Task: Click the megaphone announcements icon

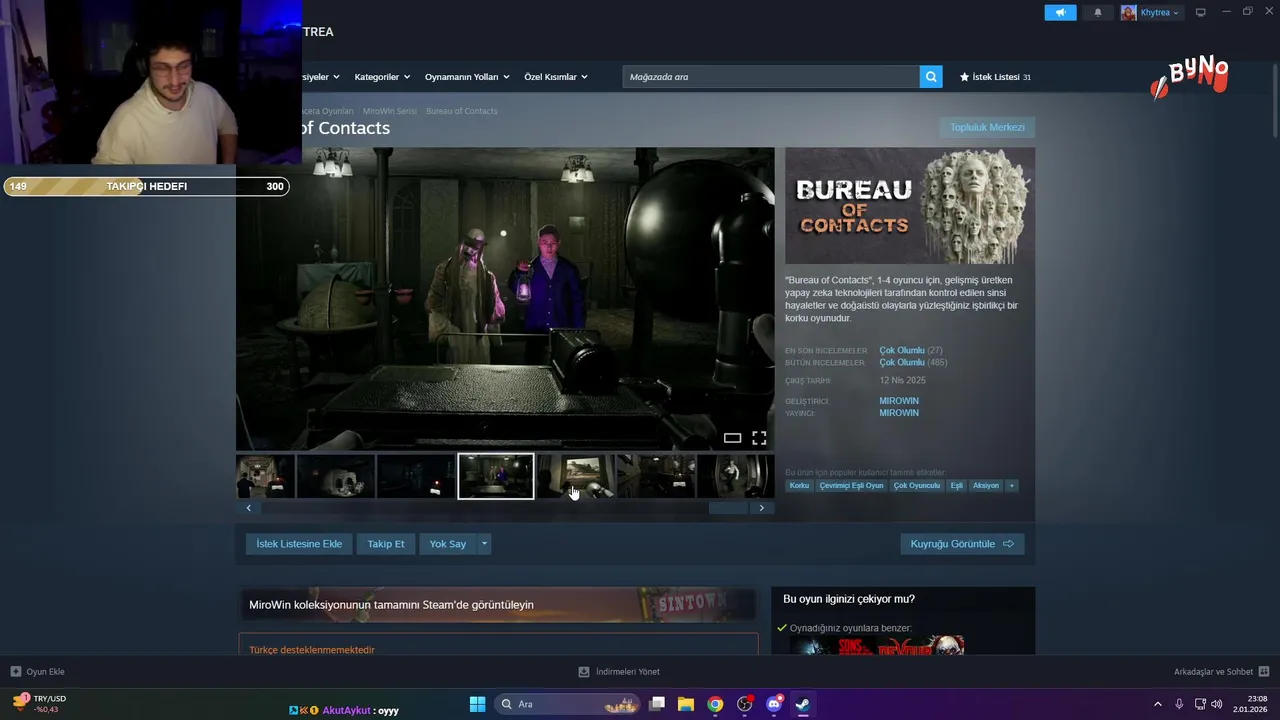Action: (x=1060, y=13)
